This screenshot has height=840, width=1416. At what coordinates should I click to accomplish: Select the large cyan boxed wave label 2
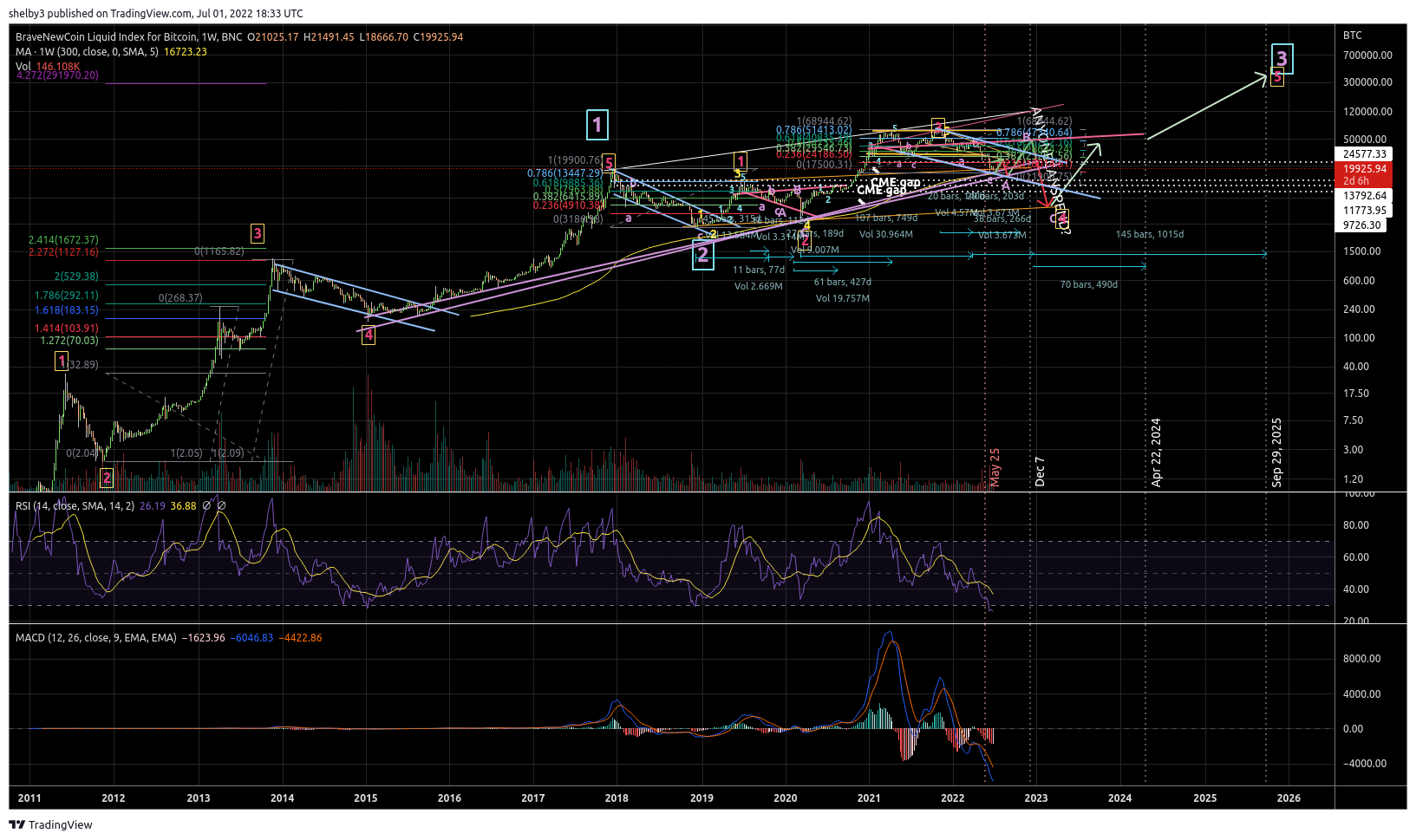pyautogui.click(x=703, y=254)
